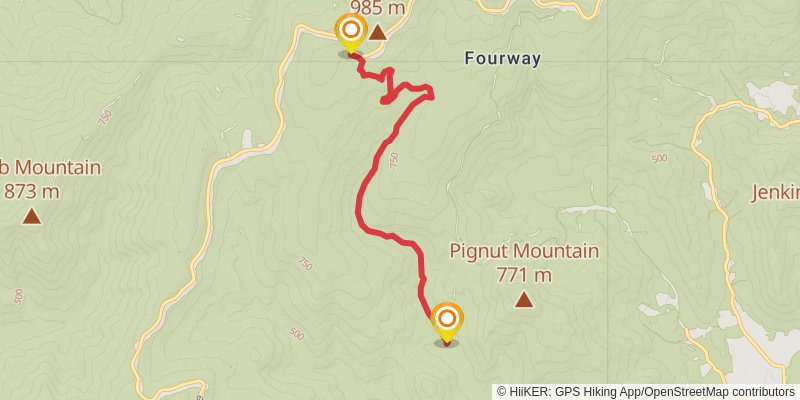
Task: Select the 771 m elevation label
Action: click(x=524, y=276)
